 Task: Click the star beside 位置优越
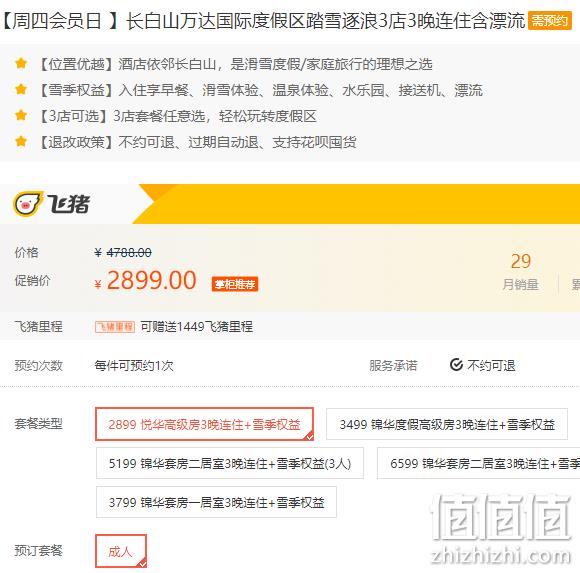[x=21, y=64]
